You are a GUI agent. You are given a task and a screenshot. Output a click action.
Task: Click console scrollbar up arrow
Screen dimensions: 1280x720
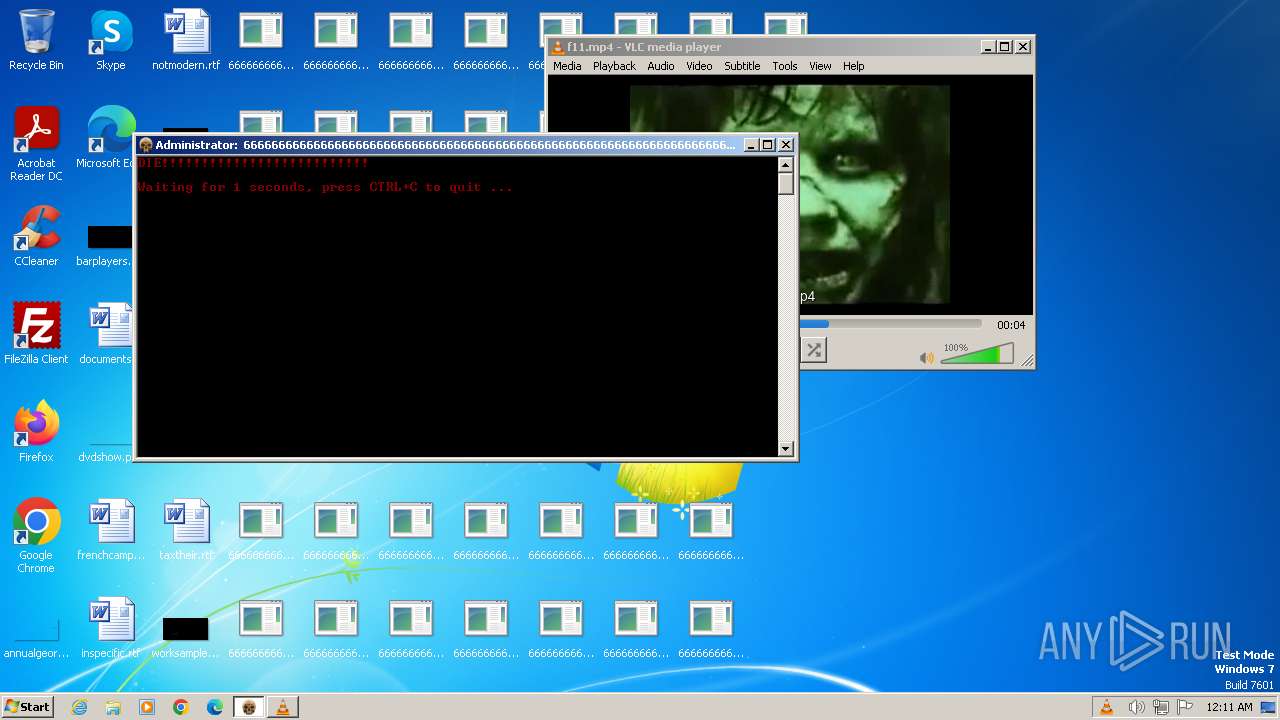786,165
